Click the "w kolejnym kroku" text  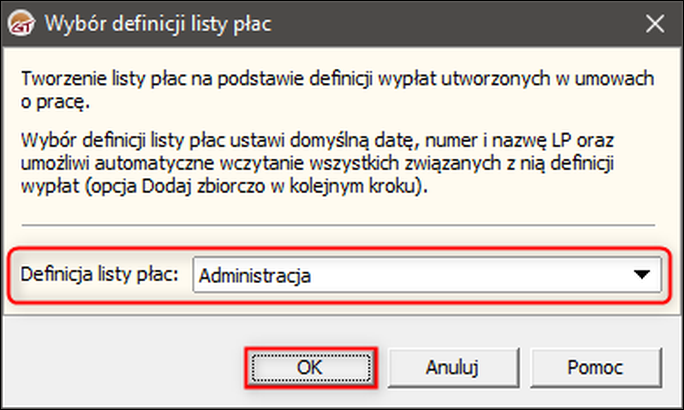(364, 184)
